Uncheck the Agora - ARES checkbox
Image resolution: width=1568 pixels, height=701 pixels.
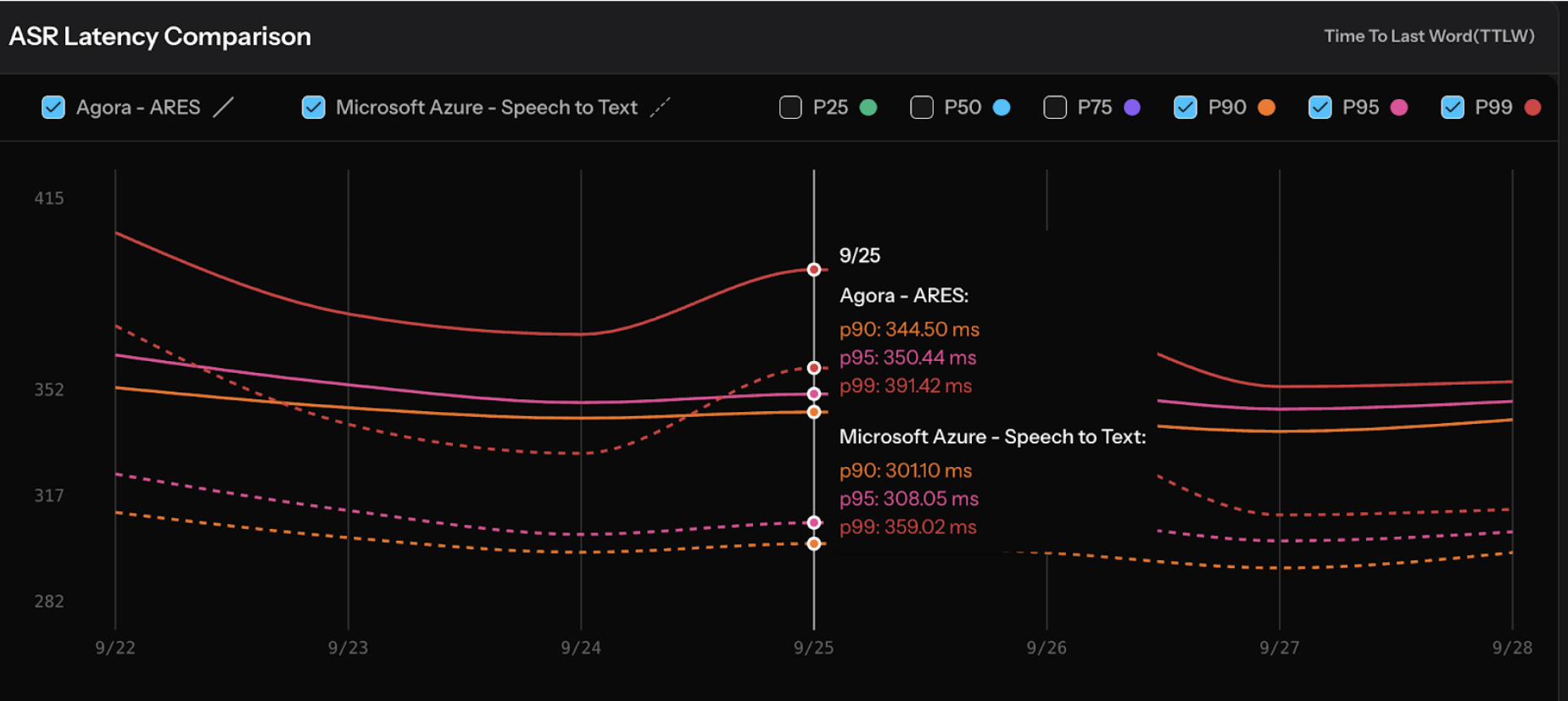click(x=53, y=108)
